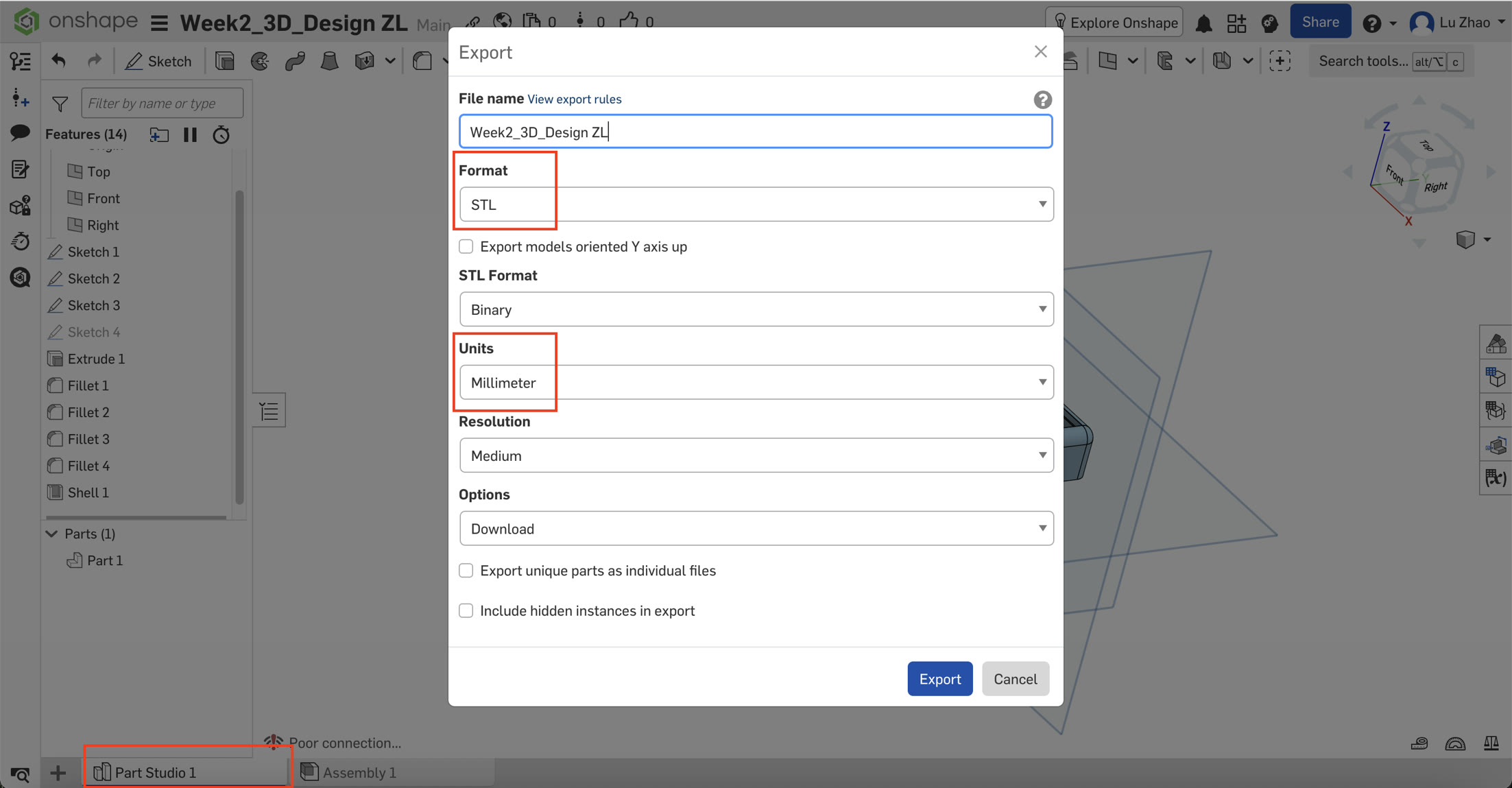Open the export help question mark

click(1042, 99)
